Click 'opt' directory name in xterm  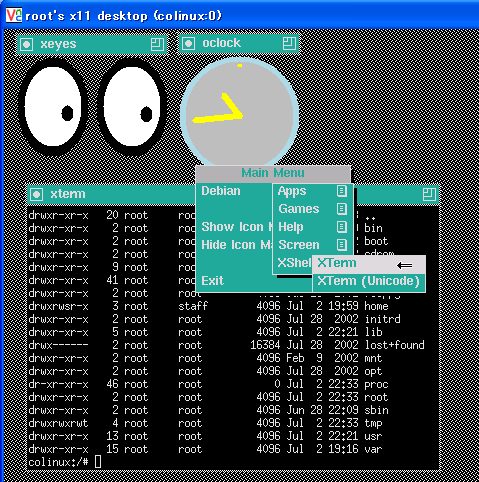pos(373,371)
